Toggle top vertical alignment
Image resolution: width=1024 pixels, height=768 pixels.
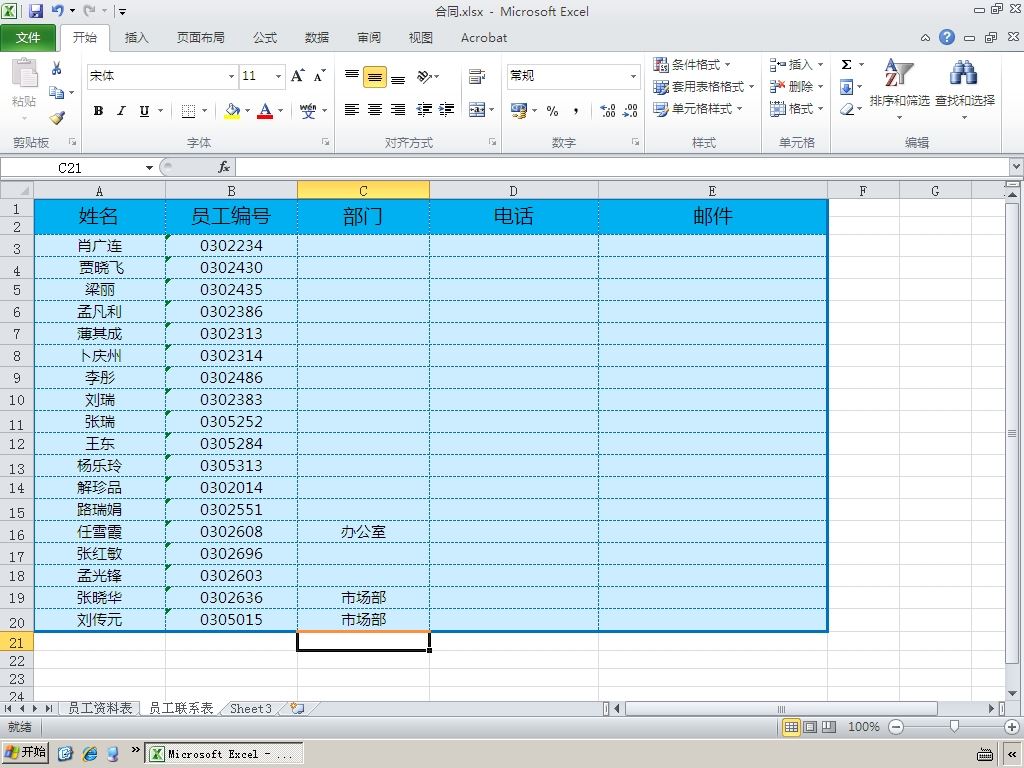tap(351, 76)
